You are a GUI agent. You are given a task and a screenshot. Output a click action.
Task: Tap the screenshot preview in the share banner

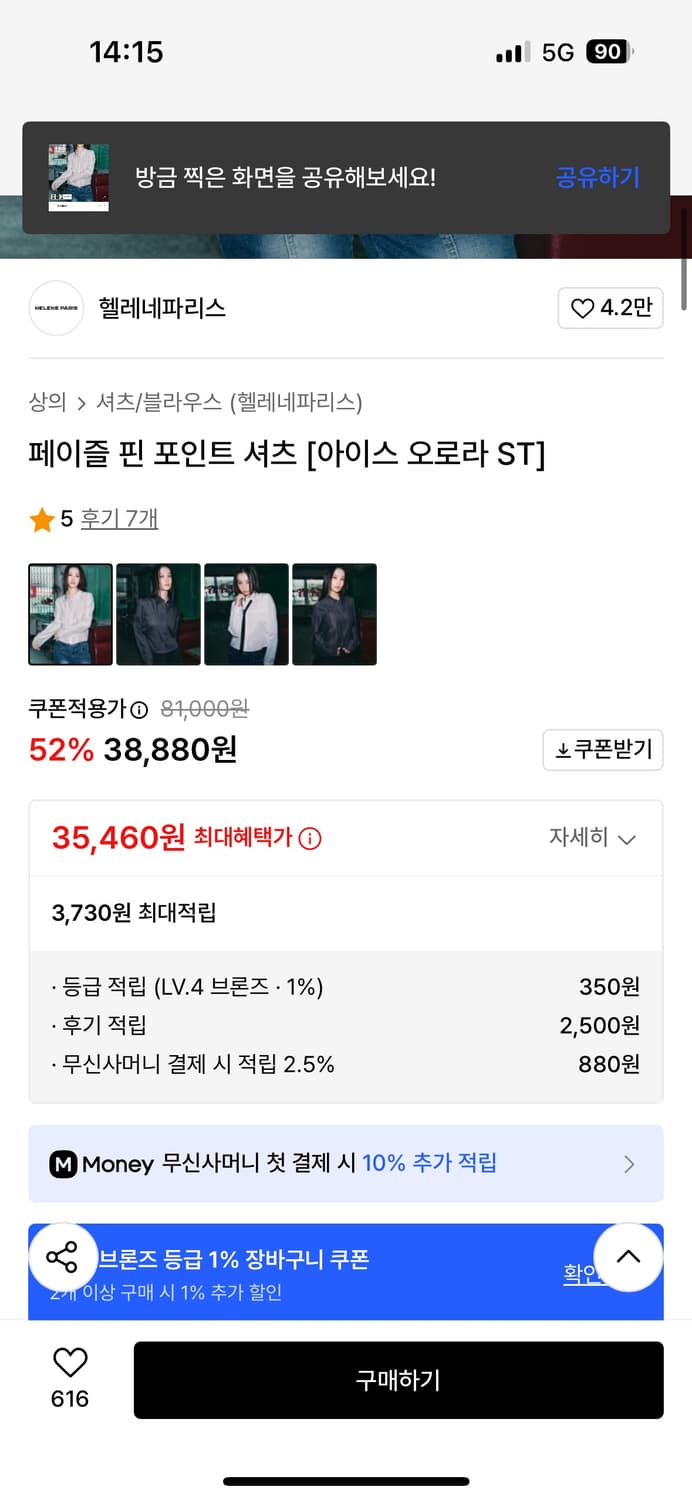point(78,178)
